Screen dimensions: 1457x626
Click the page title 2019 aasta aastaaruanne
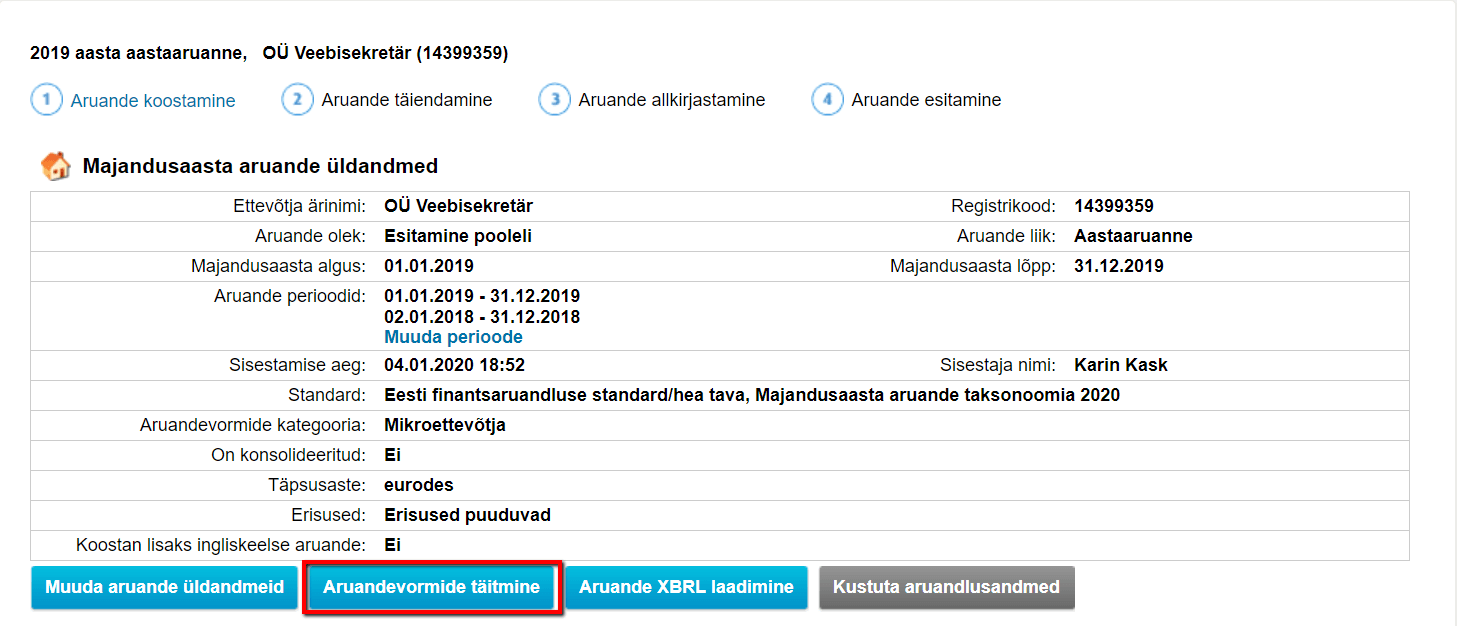[x=138, y=53]
